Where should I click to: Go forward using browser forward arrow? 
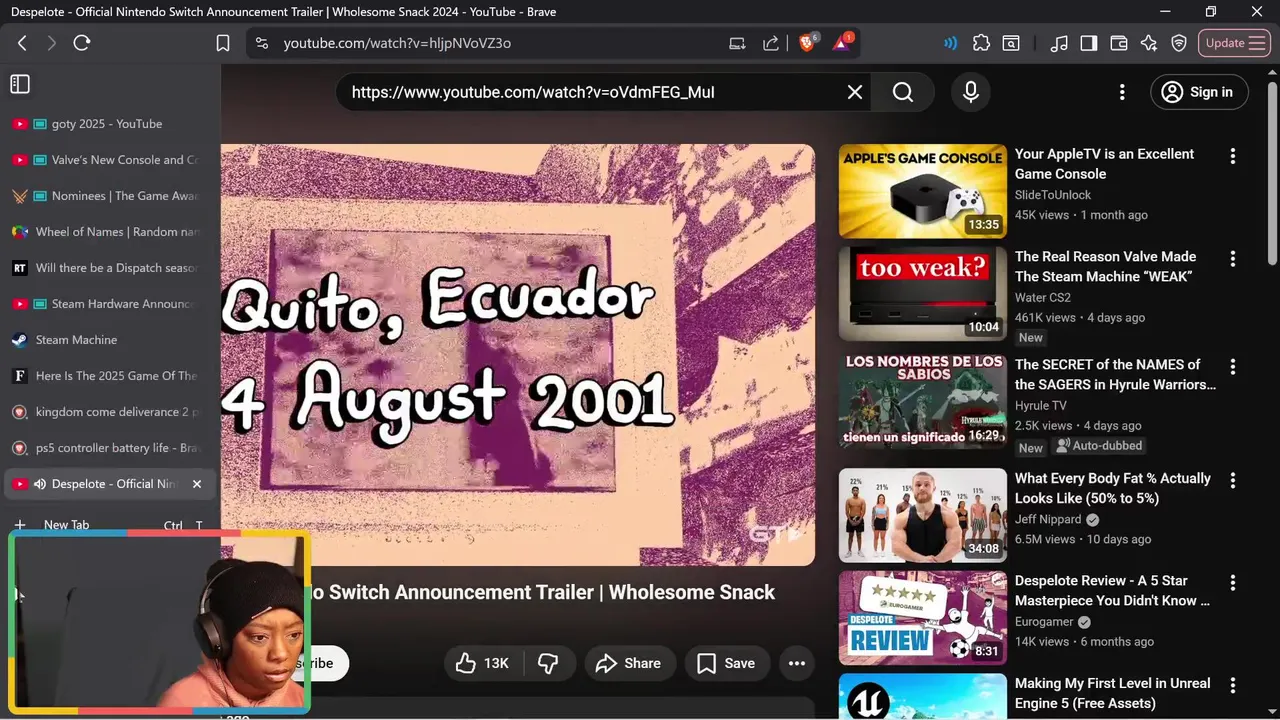click(x=52, y=43)
